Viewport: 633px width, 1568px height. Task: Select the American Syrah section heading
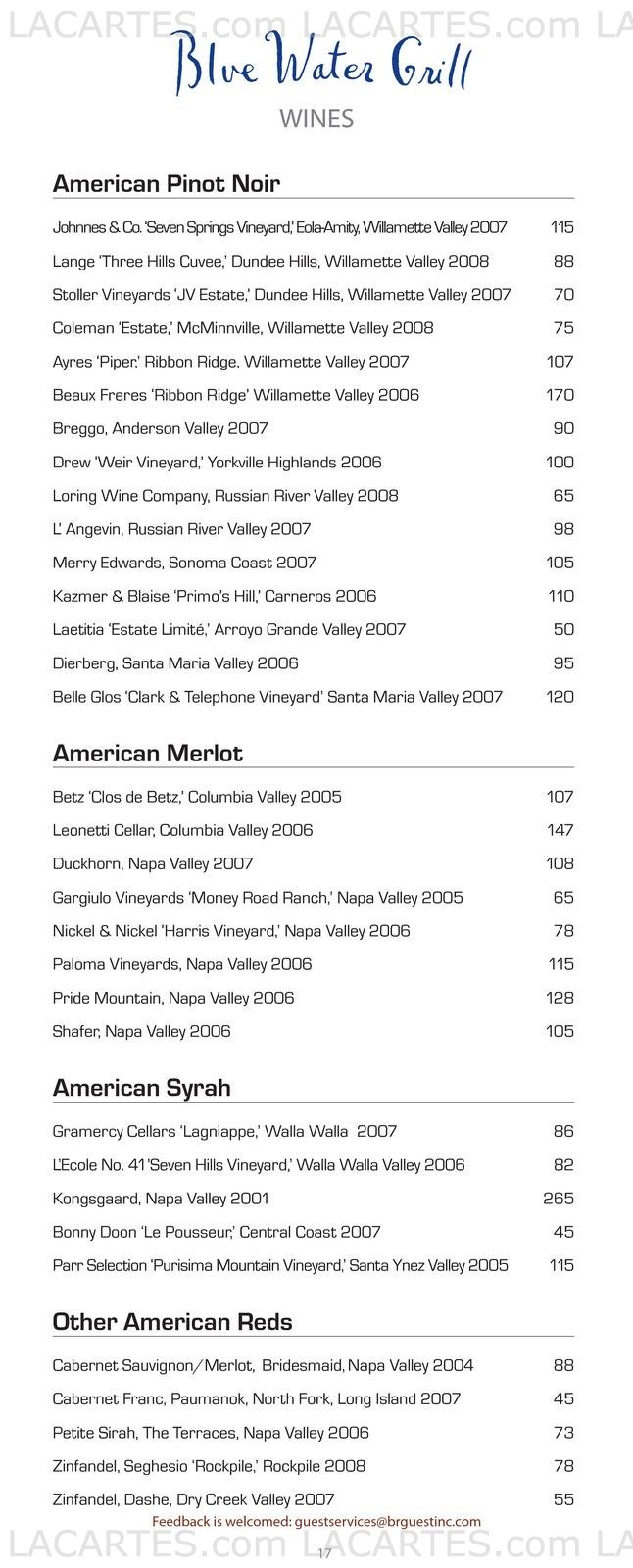pyautogui.click(x=142, y=1088)
